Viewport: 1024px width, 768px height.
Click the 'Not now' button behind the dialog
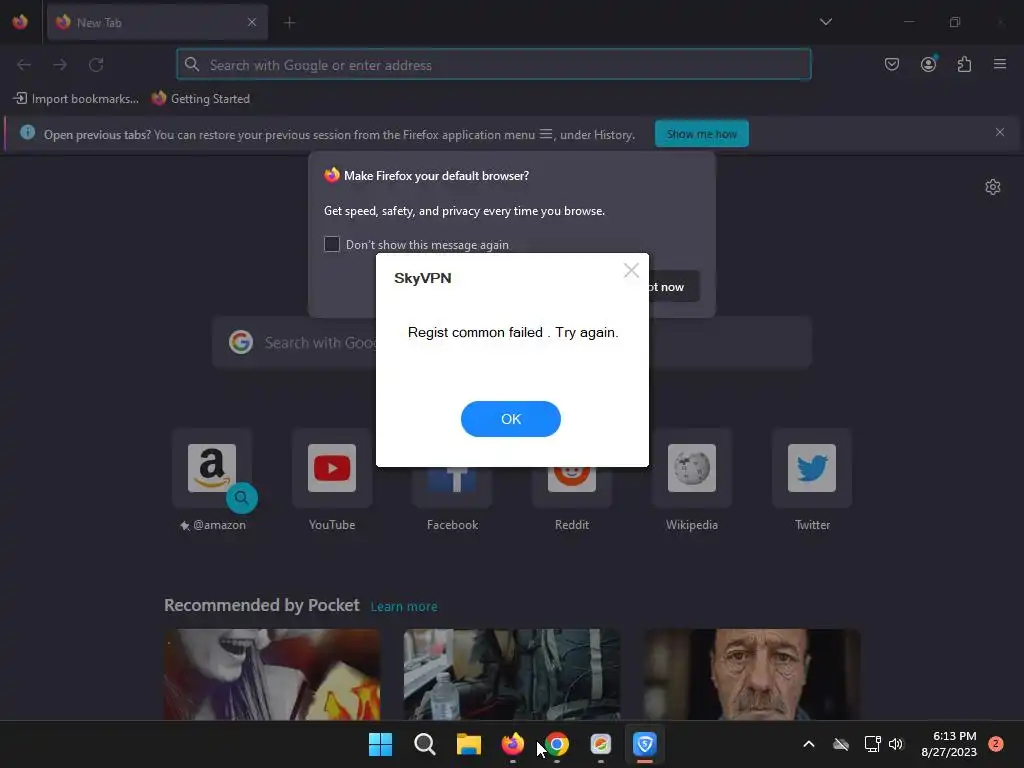(x=673, y=287)
